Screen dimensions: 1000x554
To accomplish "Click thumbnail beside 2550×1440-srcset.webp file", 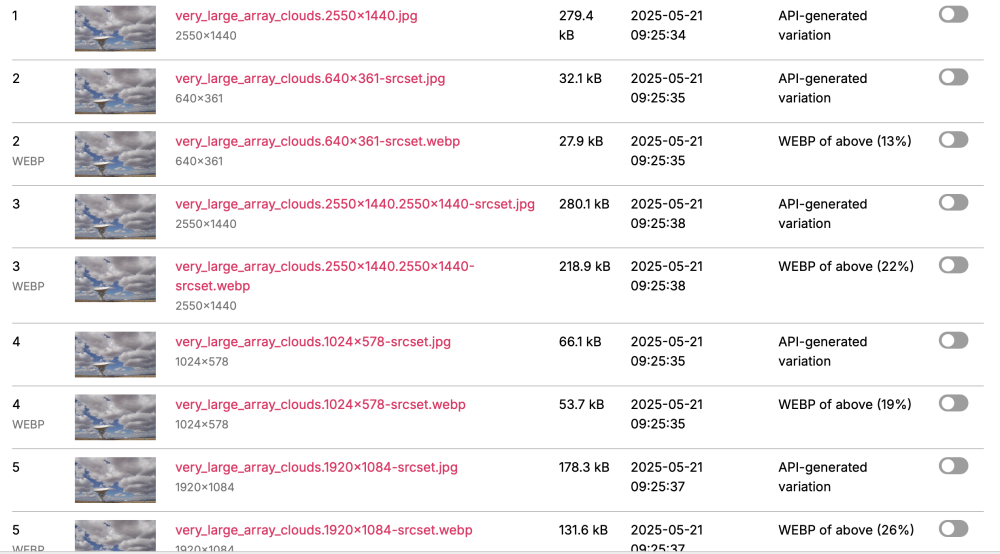I will [115, 279].
